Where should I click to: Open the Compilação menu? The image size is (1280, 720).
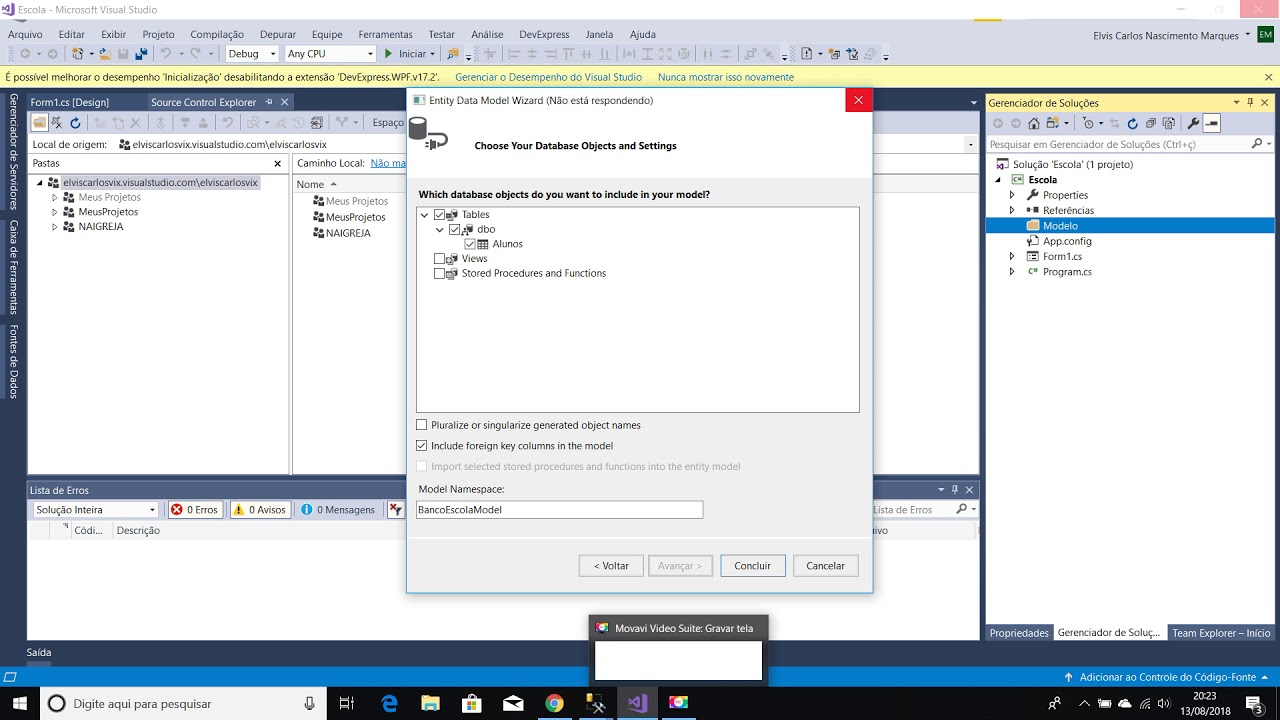(x=217, y=34)
